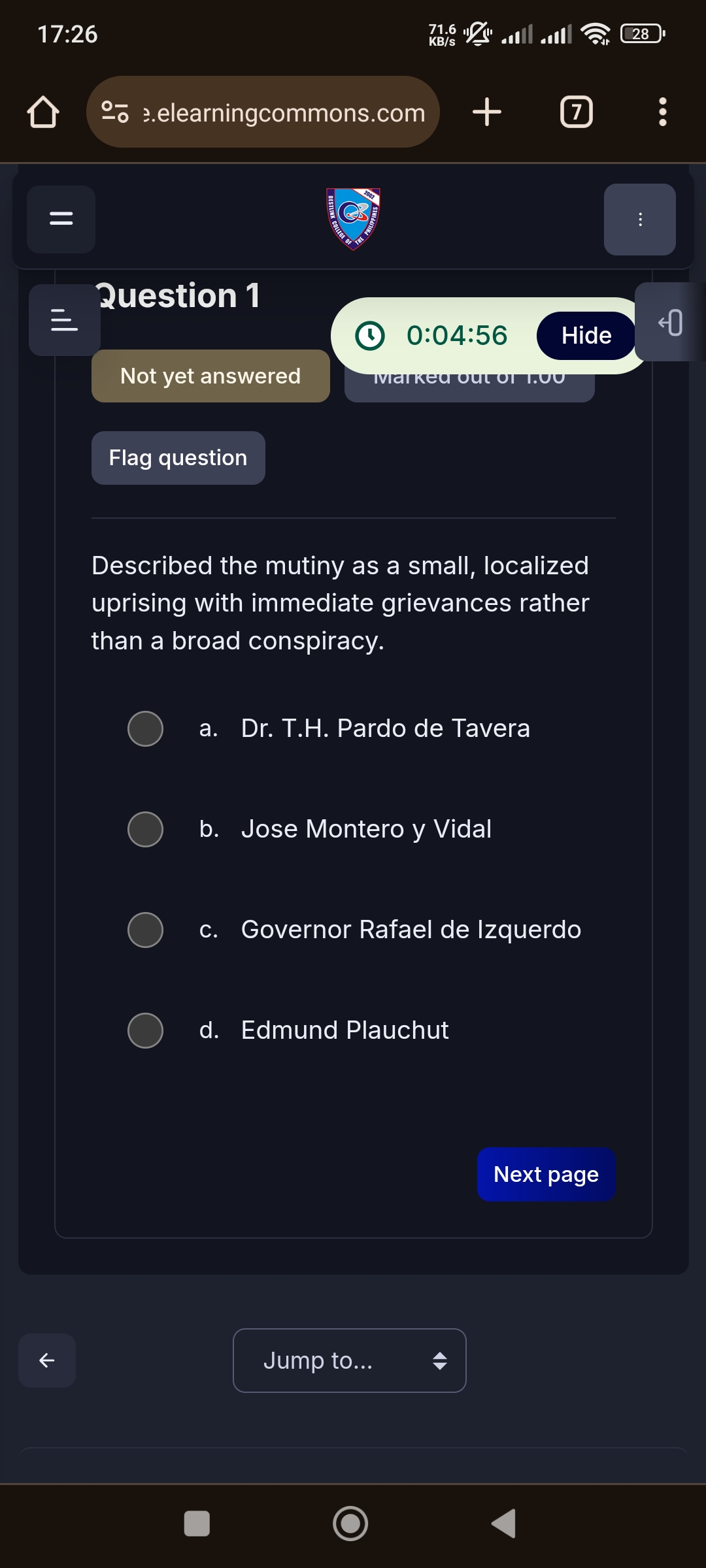Go to previous activity with left arrow
The height and width of the screenshot is (1568, 706).
[47, 1360]
